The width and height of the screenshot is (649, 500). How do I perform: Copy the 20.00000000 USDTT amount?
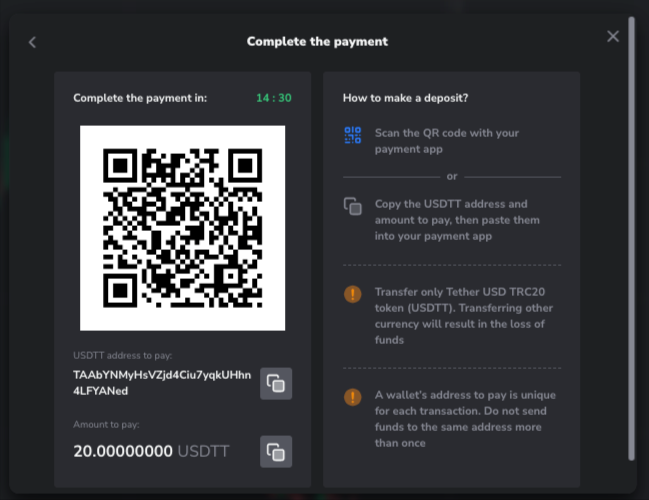coord(276,451)
